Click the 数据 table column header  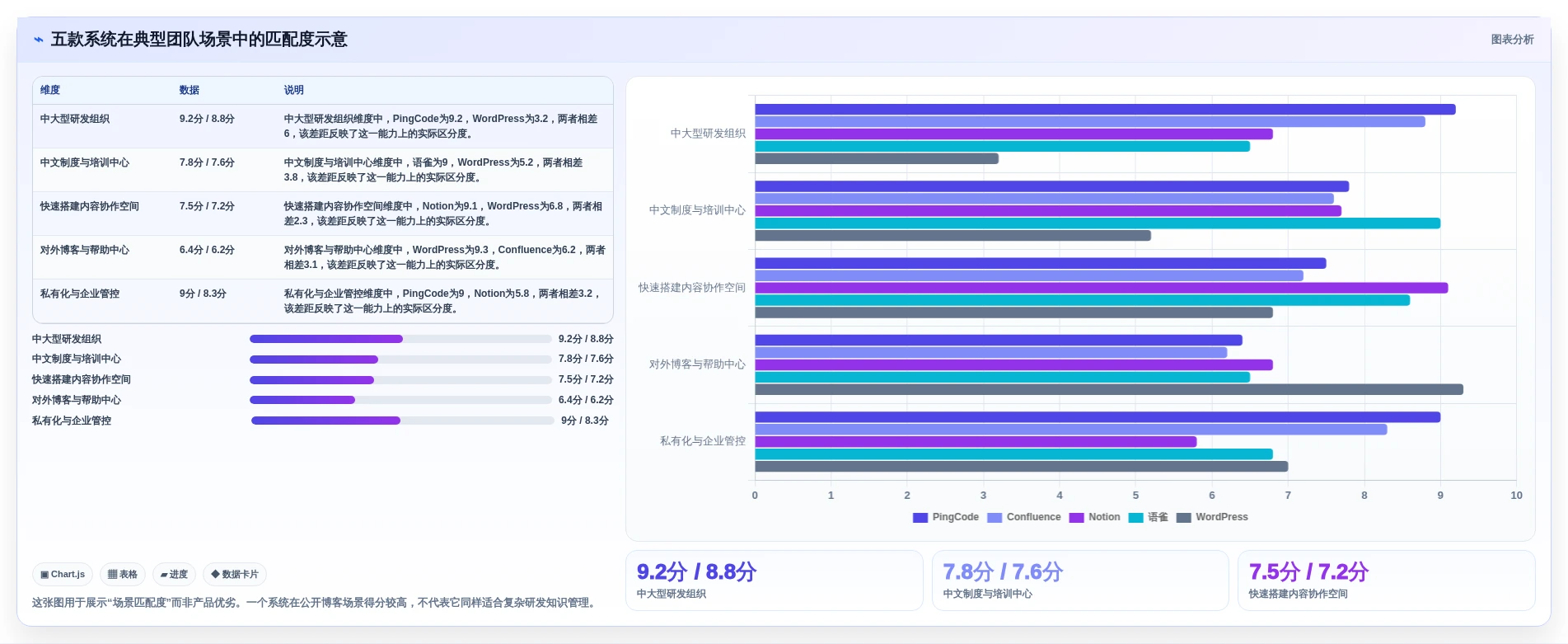[190, 90]
